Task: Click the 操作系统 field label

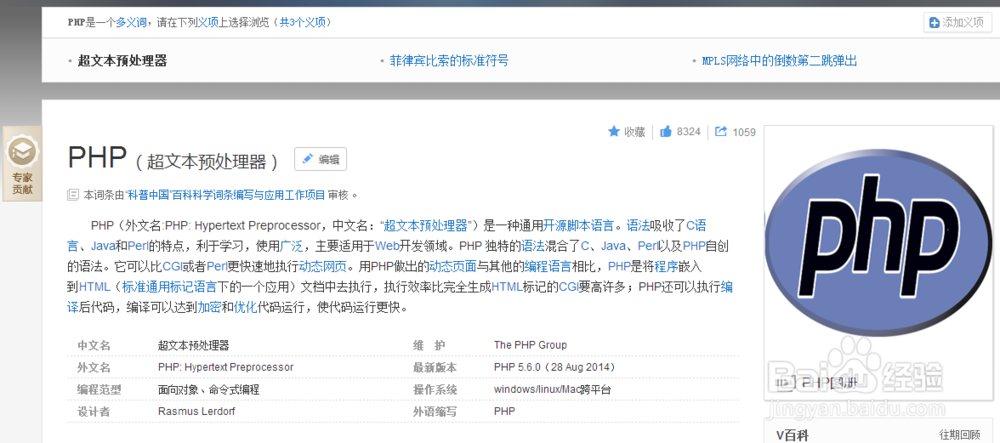Action: 435,389
